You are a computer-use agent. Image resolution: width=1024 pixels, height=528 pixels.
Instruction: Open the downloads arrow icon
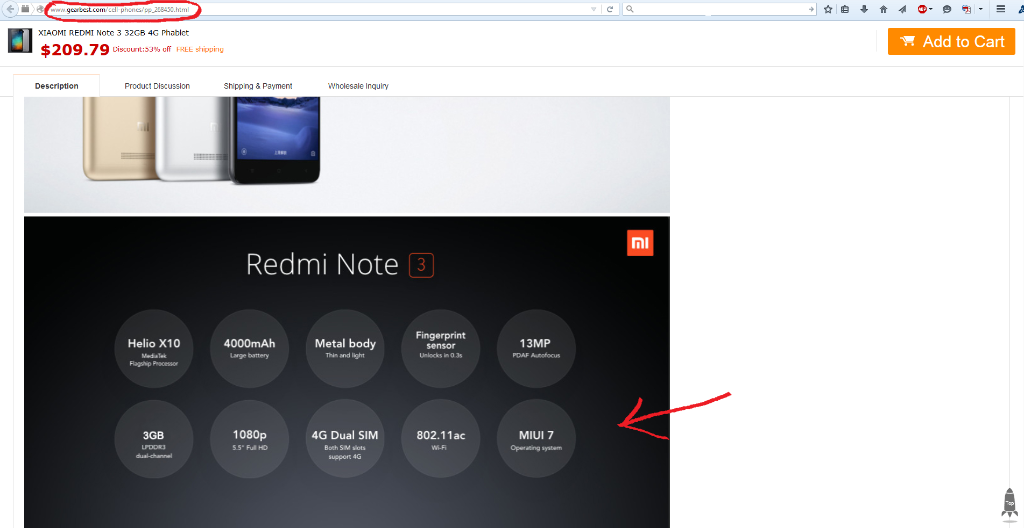point(864,9)
